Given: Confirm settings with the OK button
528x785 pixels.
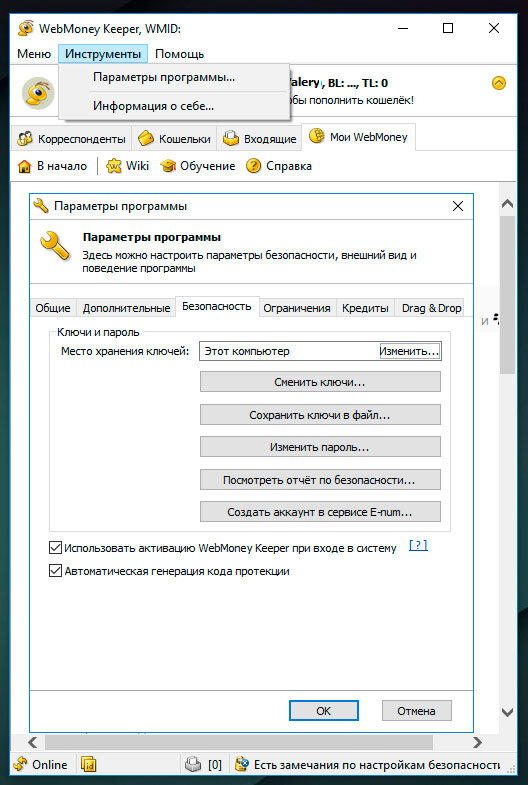Looking at the screenshot, I should click(324, 710).
